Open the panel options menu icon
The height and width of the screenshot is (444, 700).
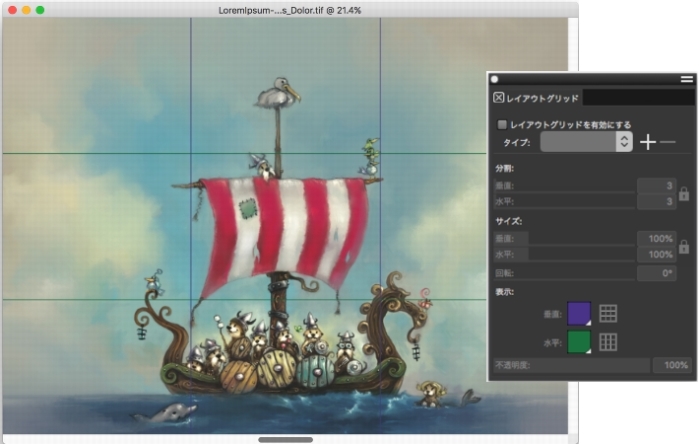[x=687, y=78]
